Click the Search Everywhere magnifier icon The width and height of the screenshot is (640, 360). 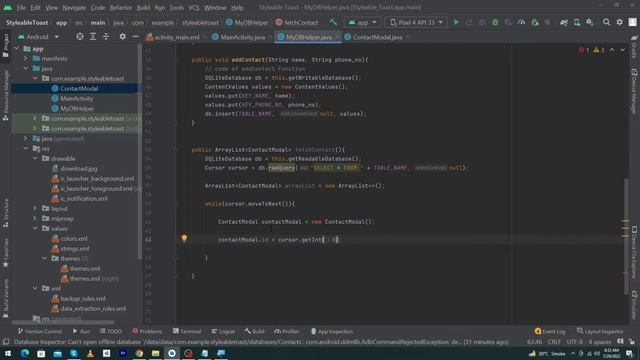click(607, 22)
